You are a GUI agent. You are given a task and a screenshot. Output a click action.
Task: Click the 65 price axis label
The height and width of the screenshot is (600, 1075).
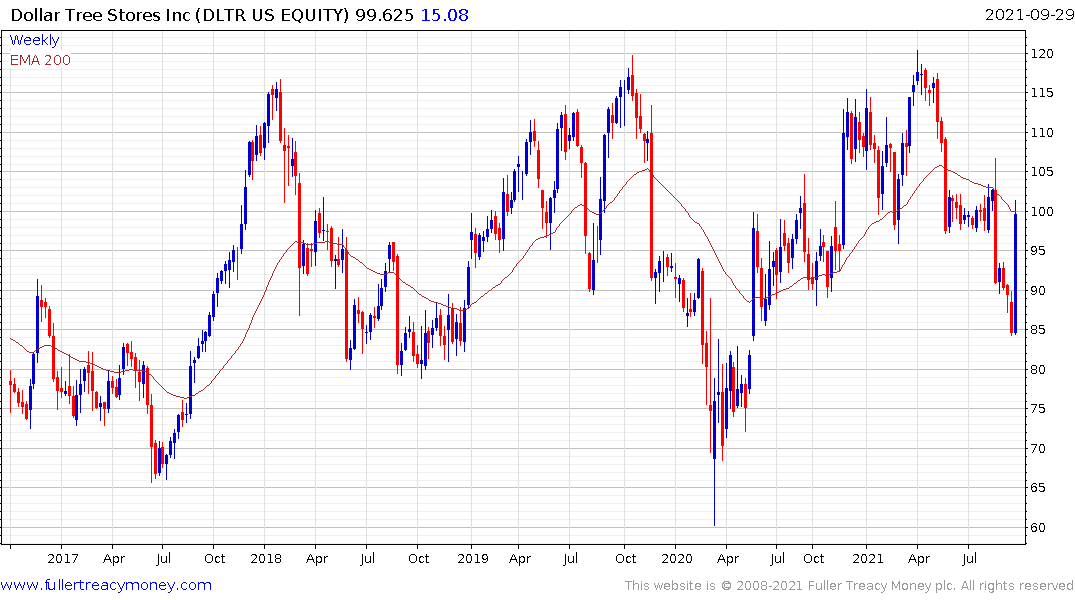(1039, 488)
